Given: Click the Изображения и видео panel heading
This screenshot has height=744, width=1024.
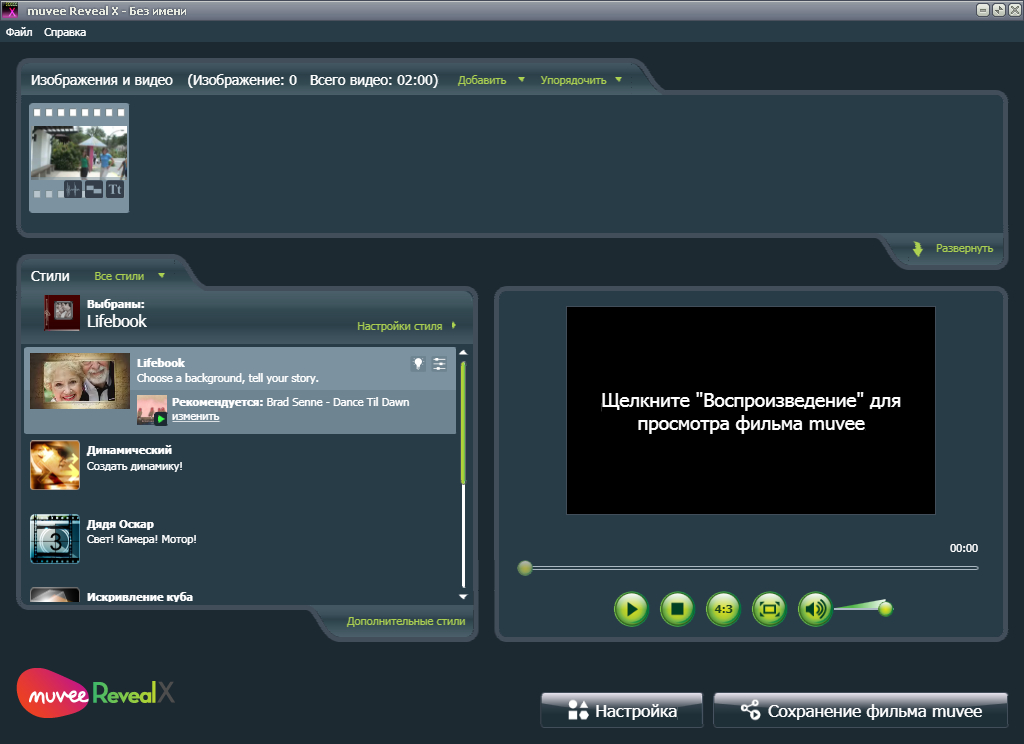Looking at the screenshot, I should pos(102,80).
